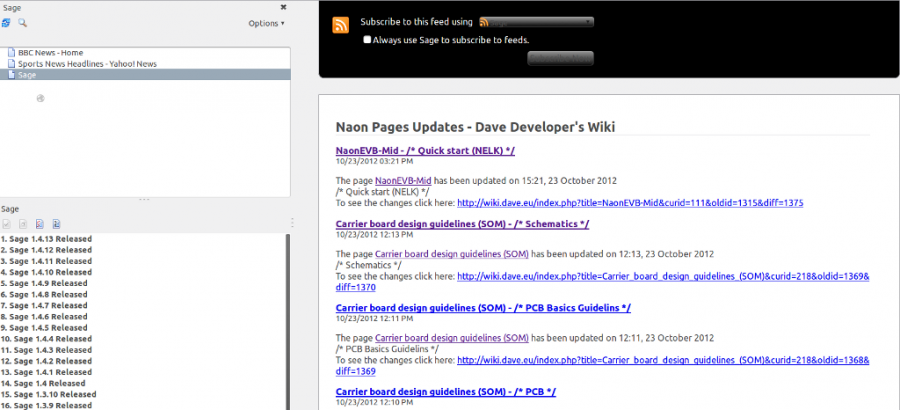Click the third icon in the item list toolbar

pos(40,223)
